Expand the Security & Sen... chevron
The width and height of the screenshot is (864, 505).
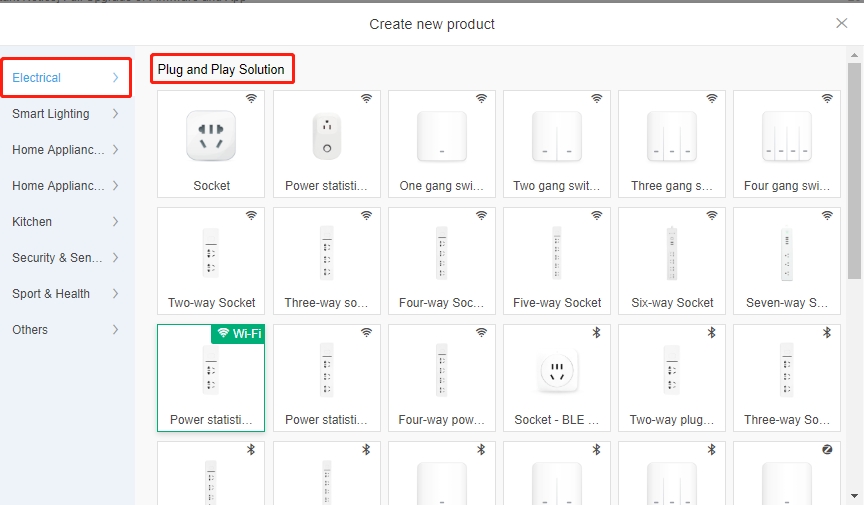tap(116, 257)
